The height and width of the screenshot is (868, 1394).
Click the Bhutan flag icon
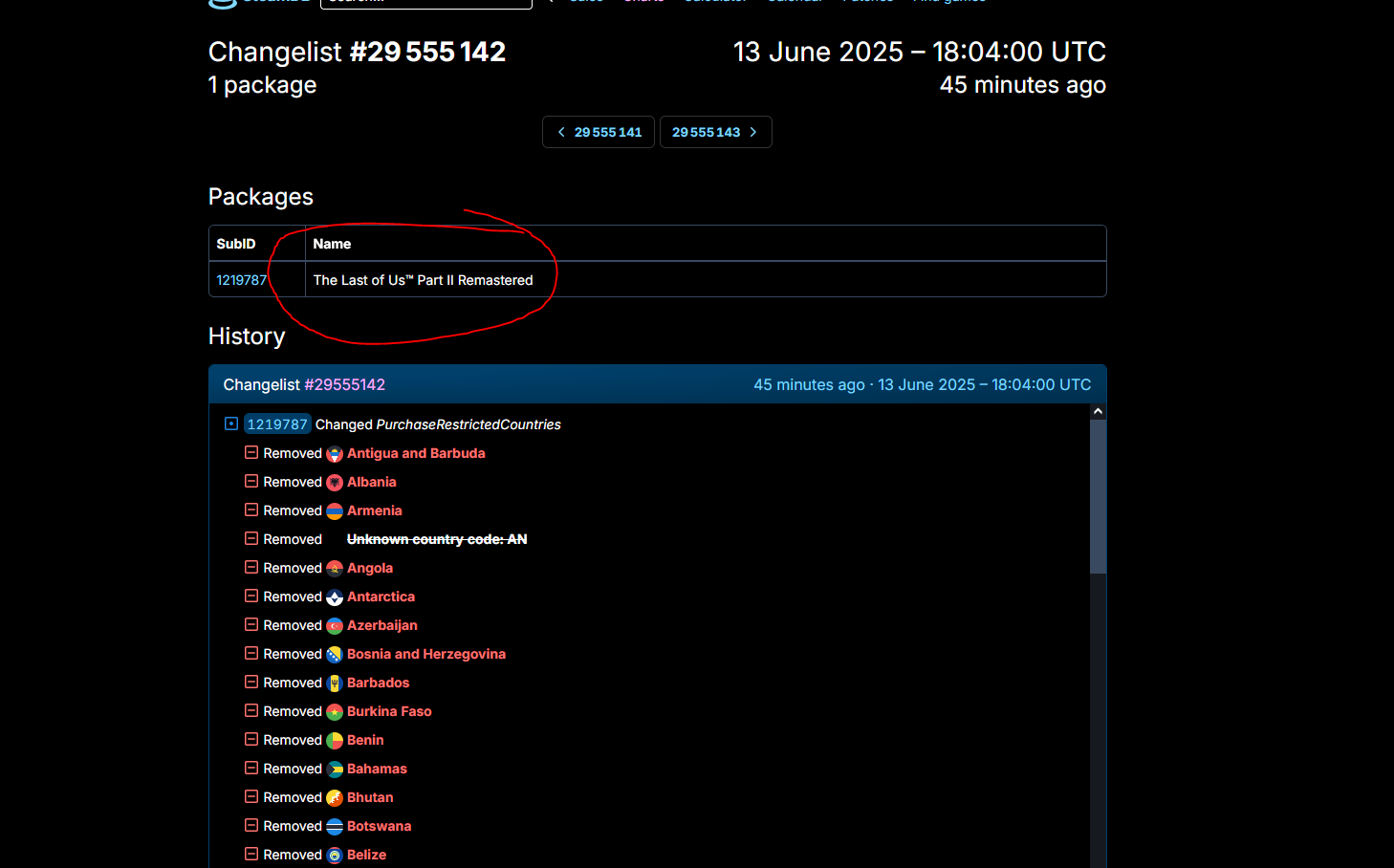[335, 798]
